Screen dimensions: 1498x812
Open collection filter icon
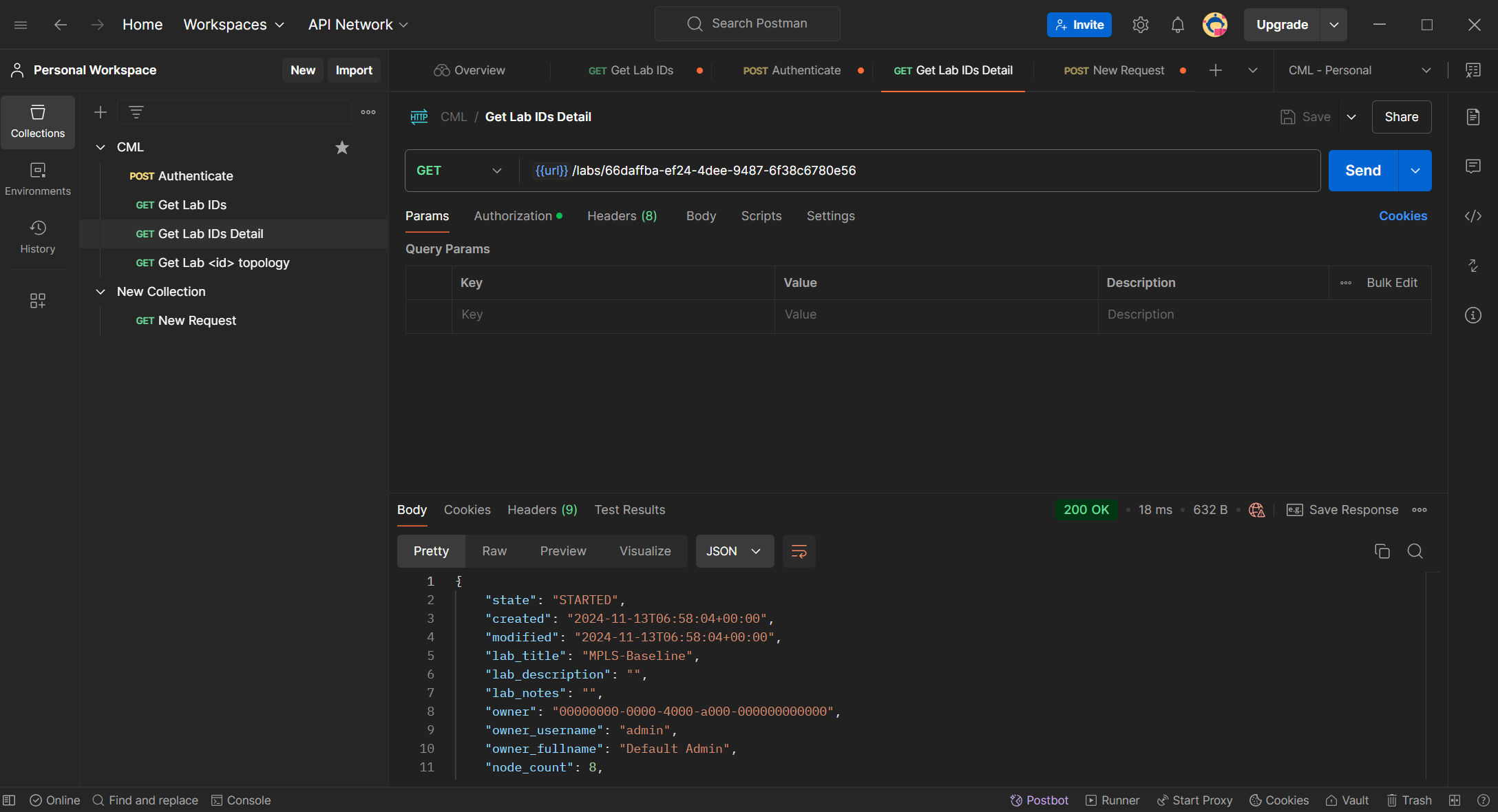click(136, 112)
